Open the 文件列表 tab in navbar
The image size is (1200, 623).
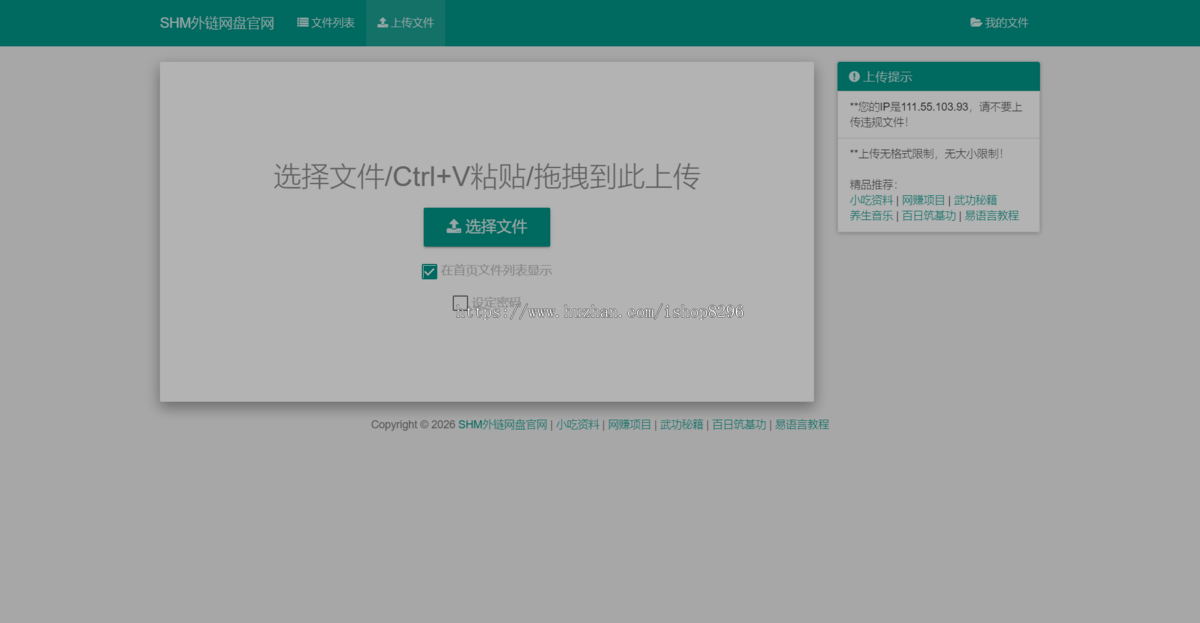coord(326,23)
